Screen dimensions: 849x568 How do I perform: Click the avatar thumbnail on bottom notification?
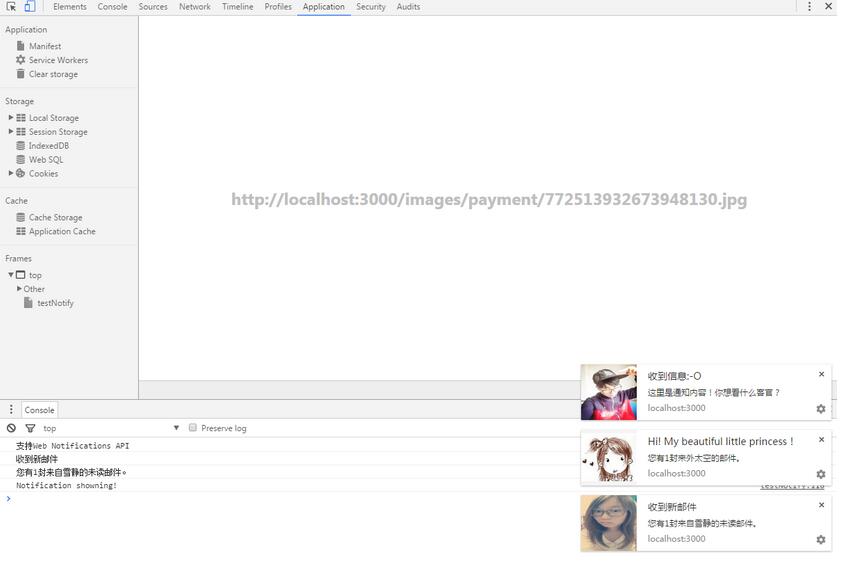[608, 523]
